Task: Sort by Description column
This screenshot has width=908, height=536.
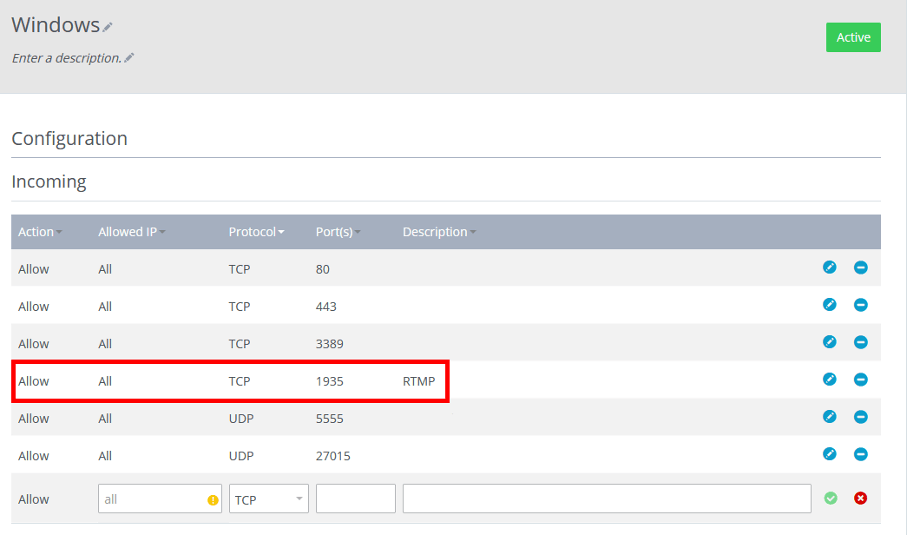Action: tap(440, 232)
